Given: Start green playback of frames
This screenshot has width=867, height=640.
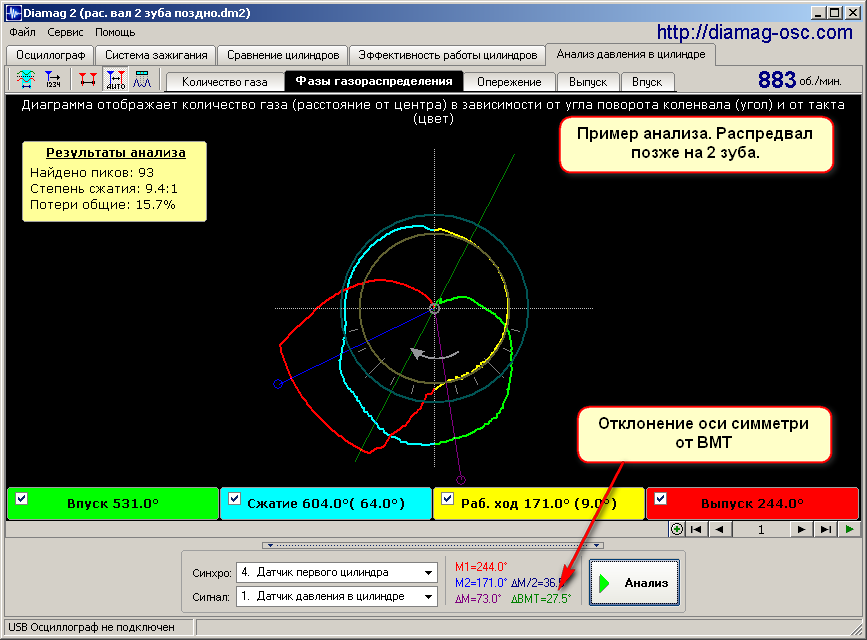Looking at the screenshot, I should point(849,529).
